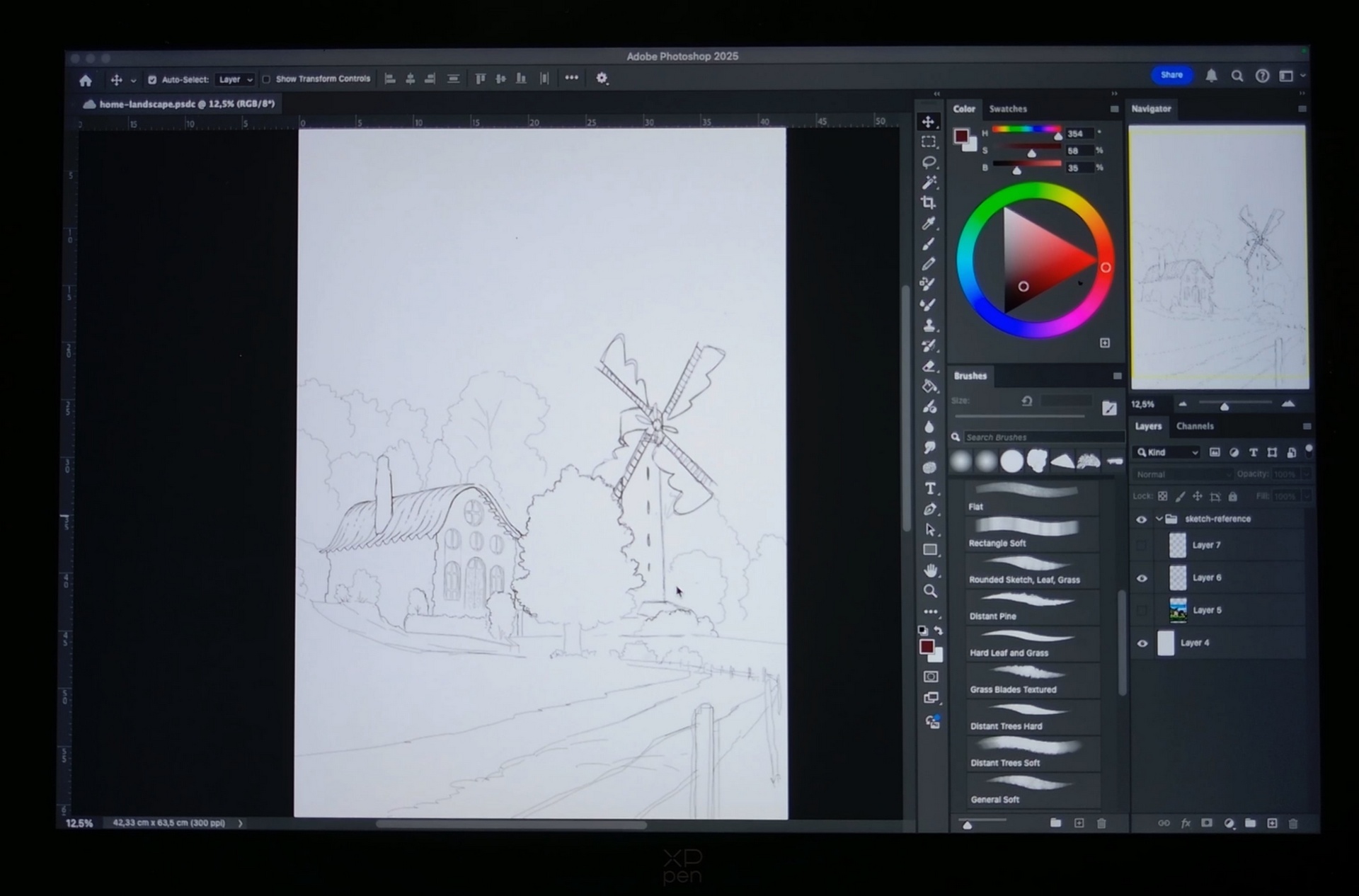Select the Magic Wand tool
This screenshot has width=1359, height=896.
tap(929, 183)
